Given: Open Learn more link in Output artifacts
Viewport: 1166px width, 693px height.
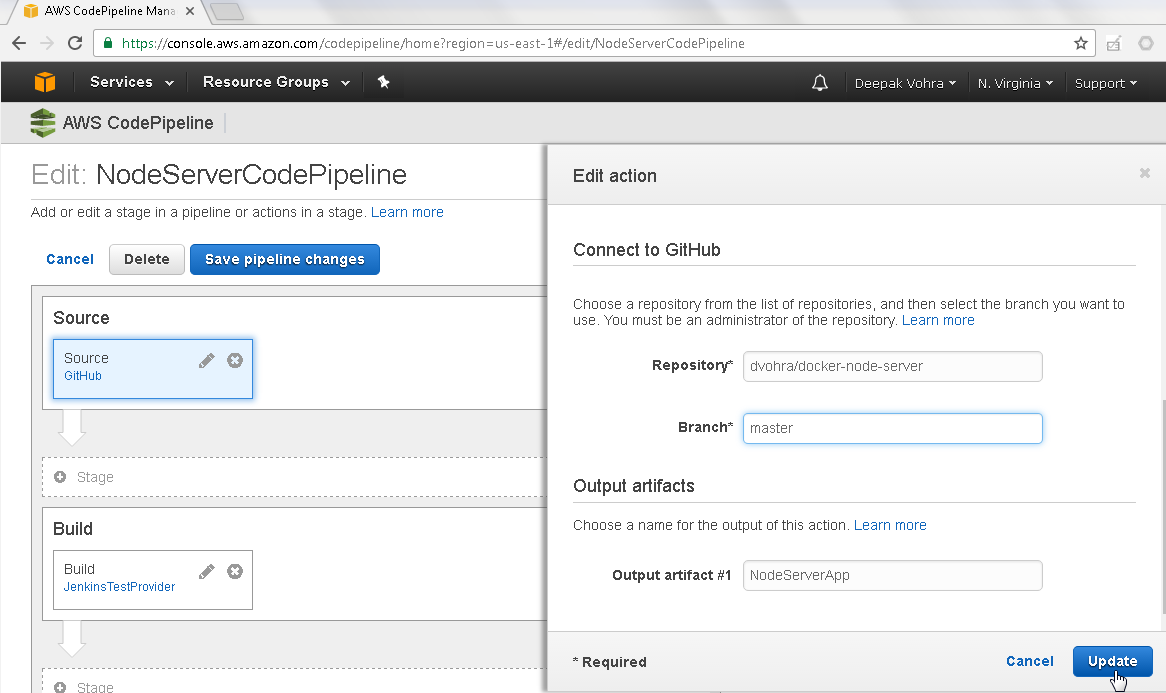Looking at the screenshot, I should (890, 525).
